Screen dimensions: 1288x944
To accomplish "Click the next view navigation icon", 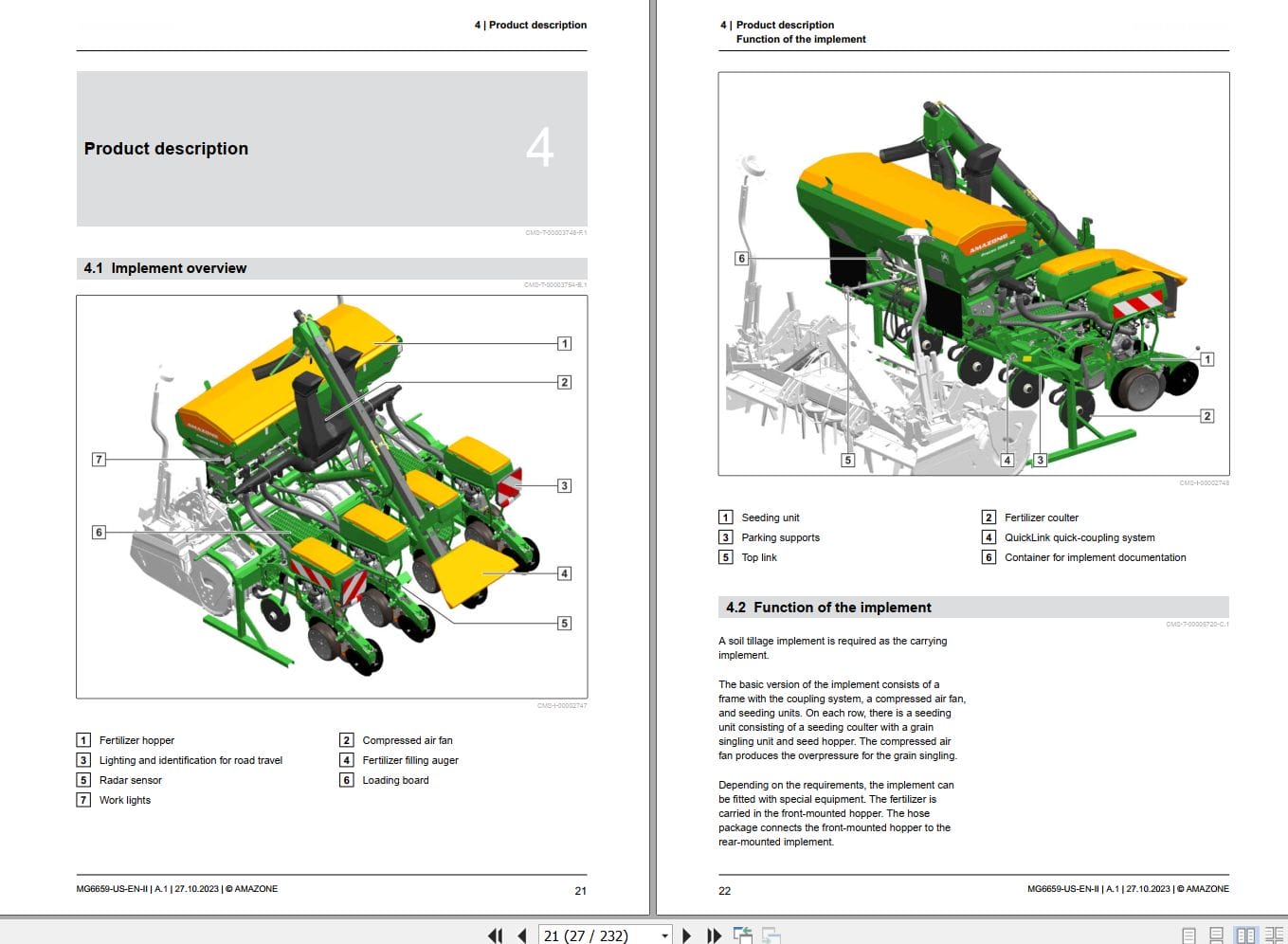I will (771, 935).
